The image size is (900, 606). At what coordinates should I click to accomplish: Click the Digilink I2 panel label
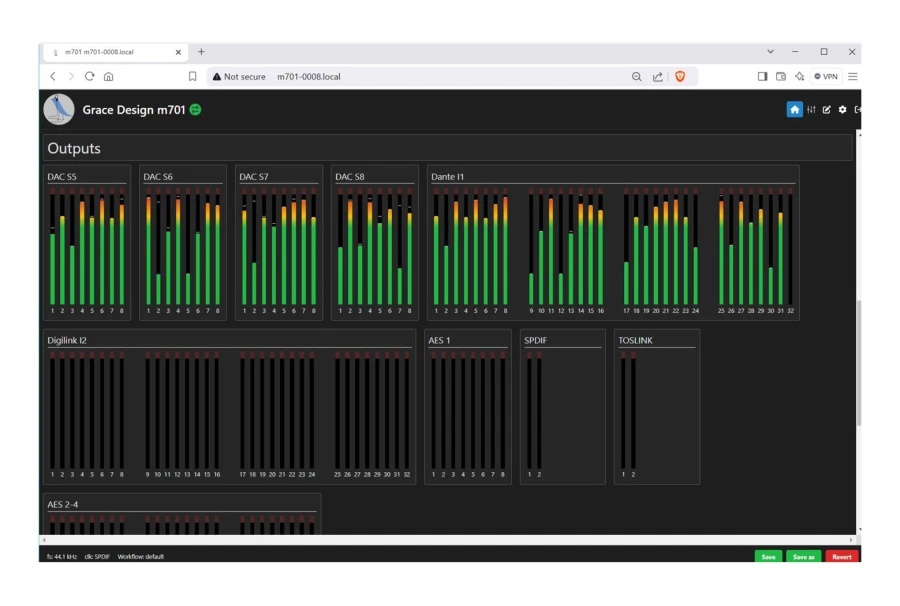tap(67, 340)
